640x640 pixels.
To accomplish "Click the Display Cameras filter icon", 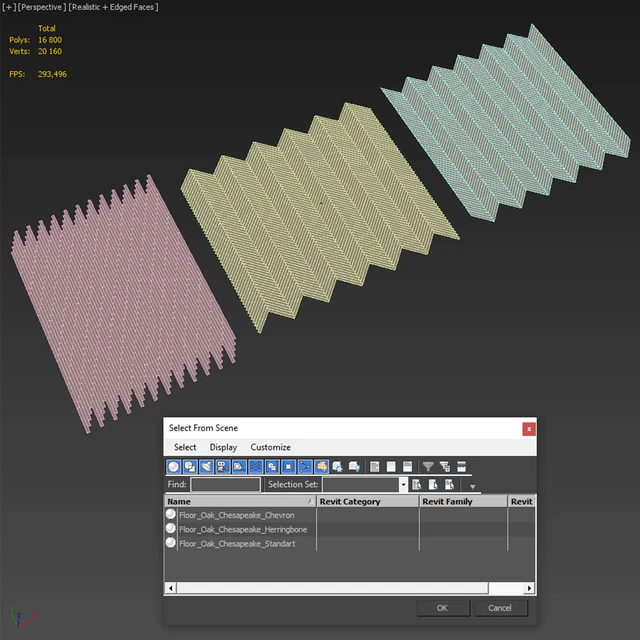I will [x=223, y=466].
